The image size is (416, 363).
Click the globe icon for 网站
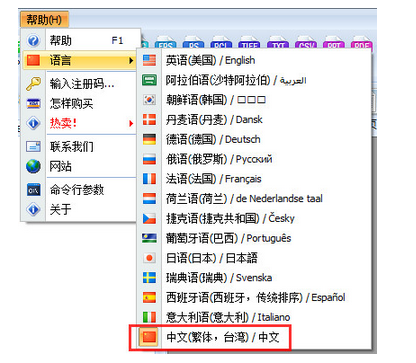coord(33,166)
